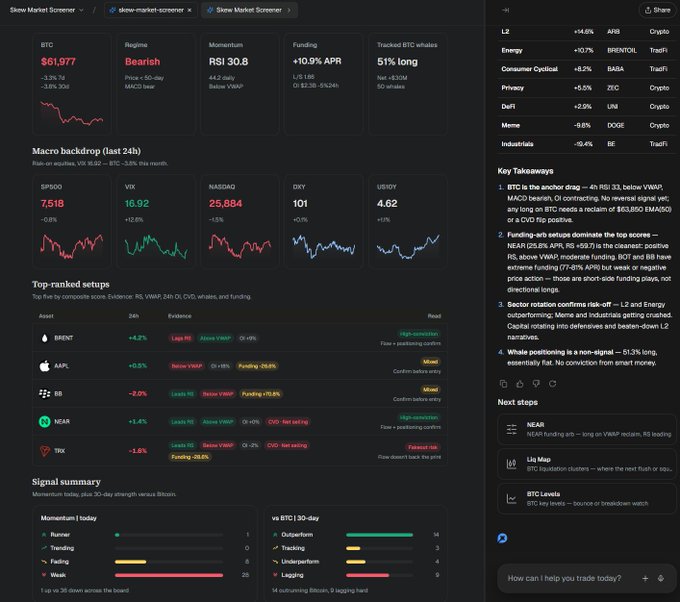This screenshot has height=602, width=680.
Task: Click the Lagging arrow icon
Action: 275,575
